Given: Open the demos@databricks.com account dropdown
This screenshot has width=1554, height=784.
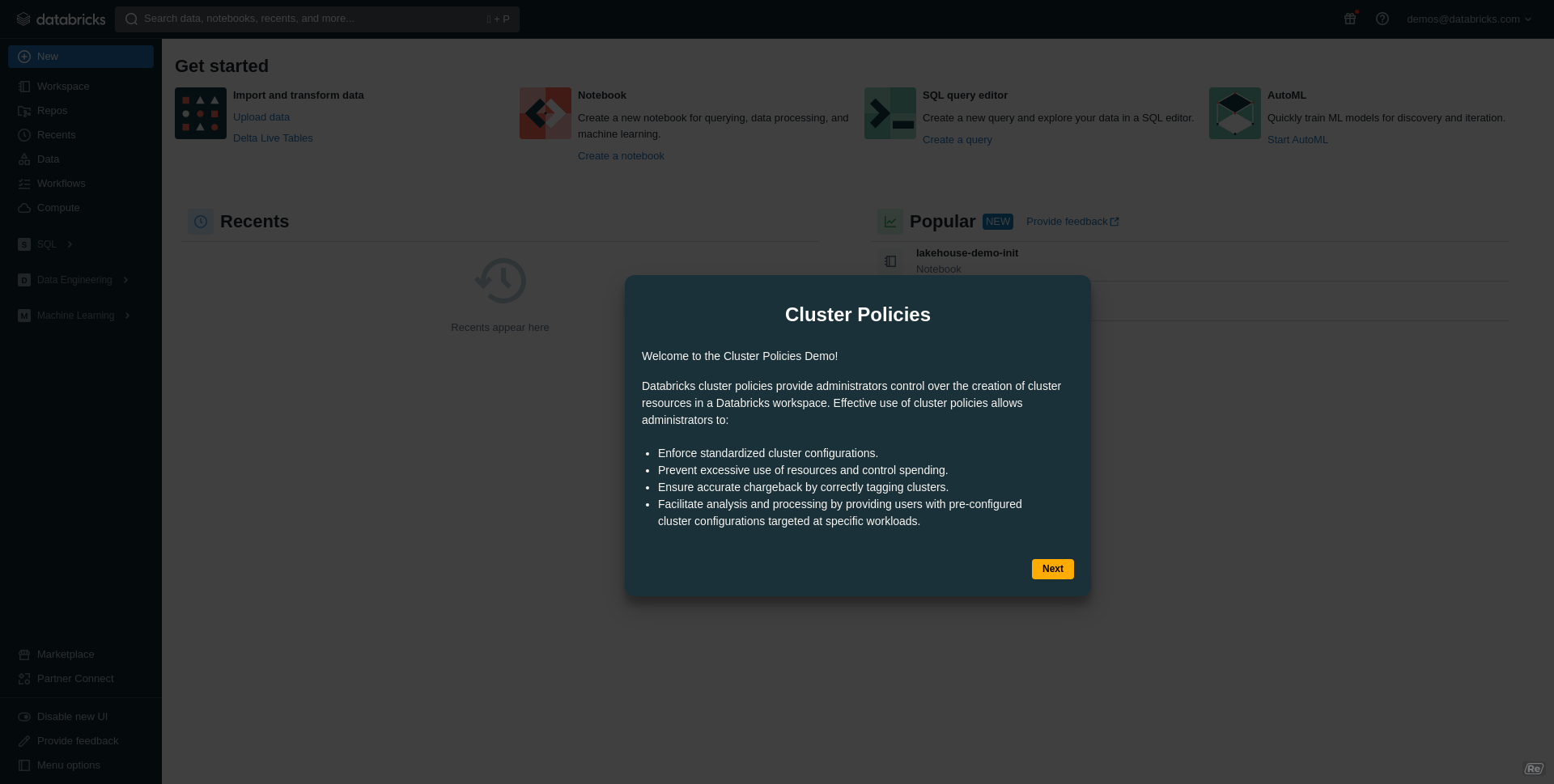Looking at the screenshot, I should [x=1467, y=19].
